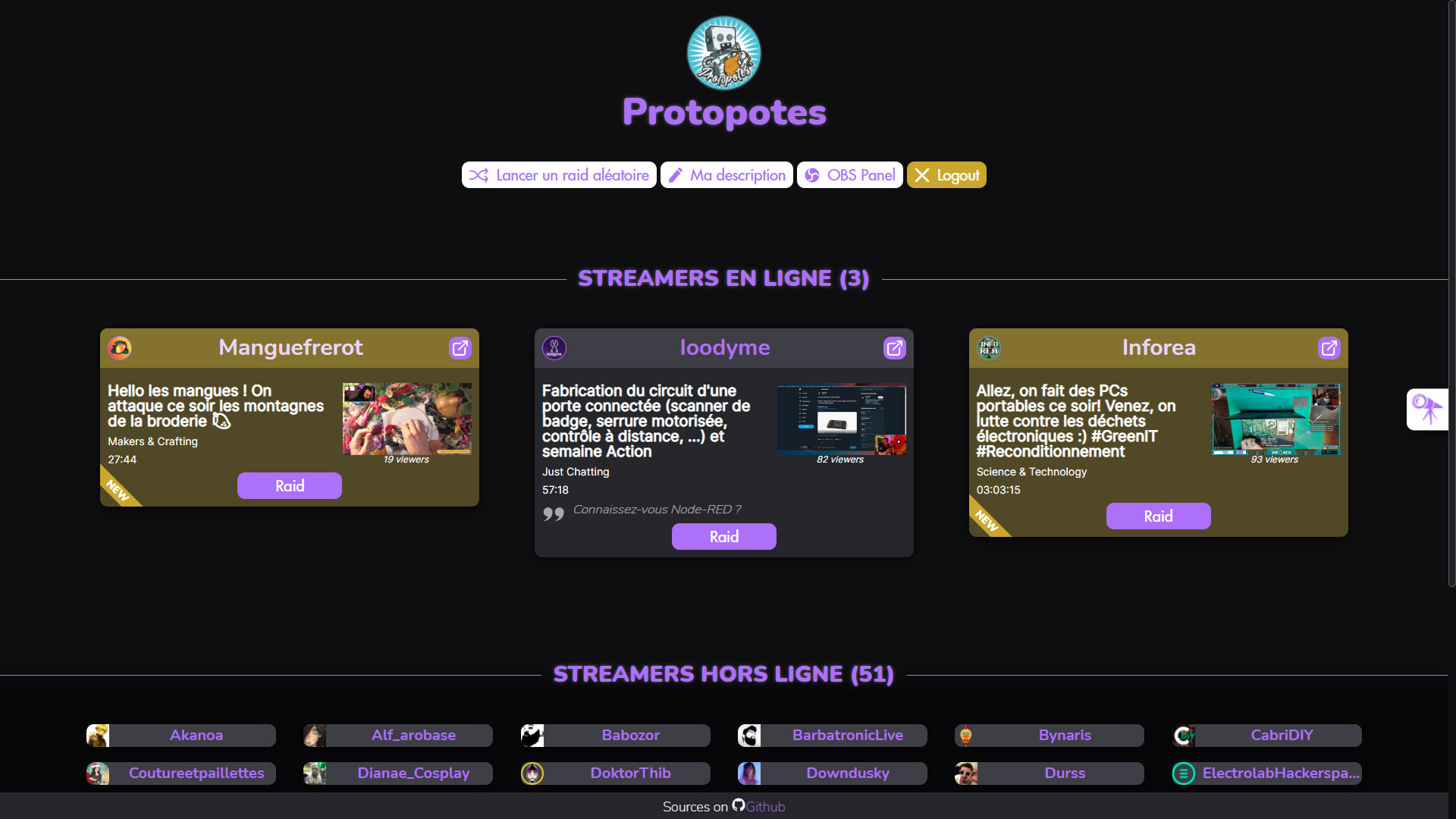1456x819 pixels.
Task: Select the offline streamer DoktorThib
Action: point(616,773)
